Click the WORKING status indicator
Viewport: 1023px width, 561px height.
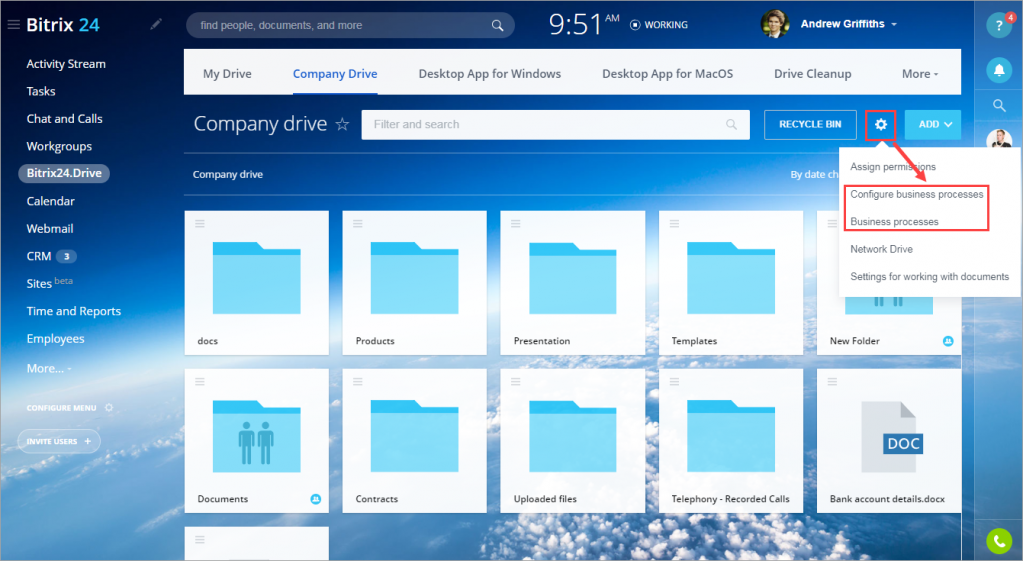tap(659, 25)
